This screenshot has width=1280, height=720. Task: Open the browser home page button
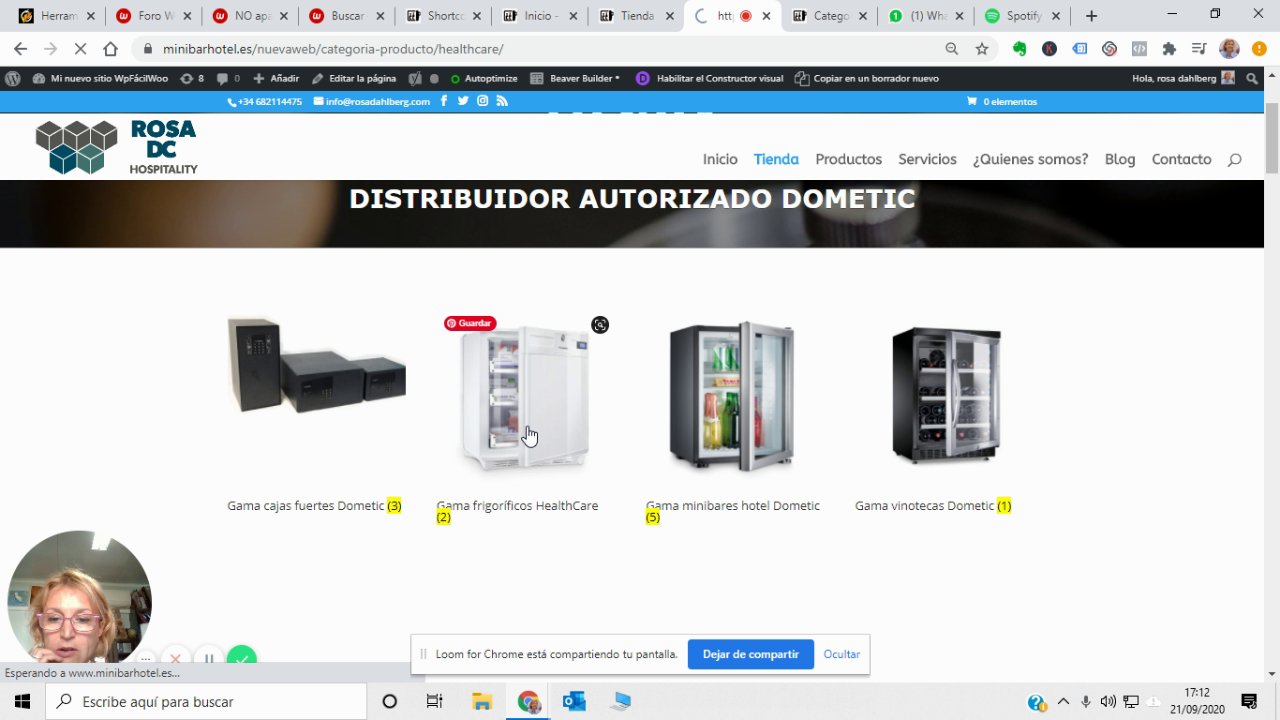pos(110,49)
